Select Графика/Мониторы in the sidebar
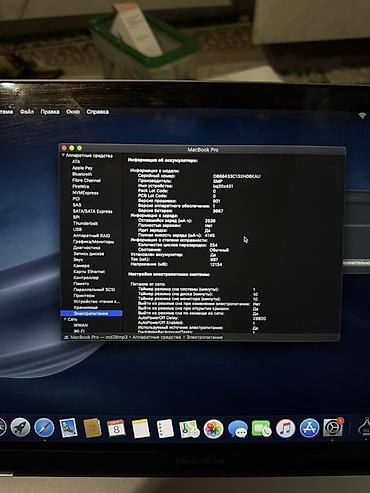This screenshot has height=493, width=370. [94, 242]
